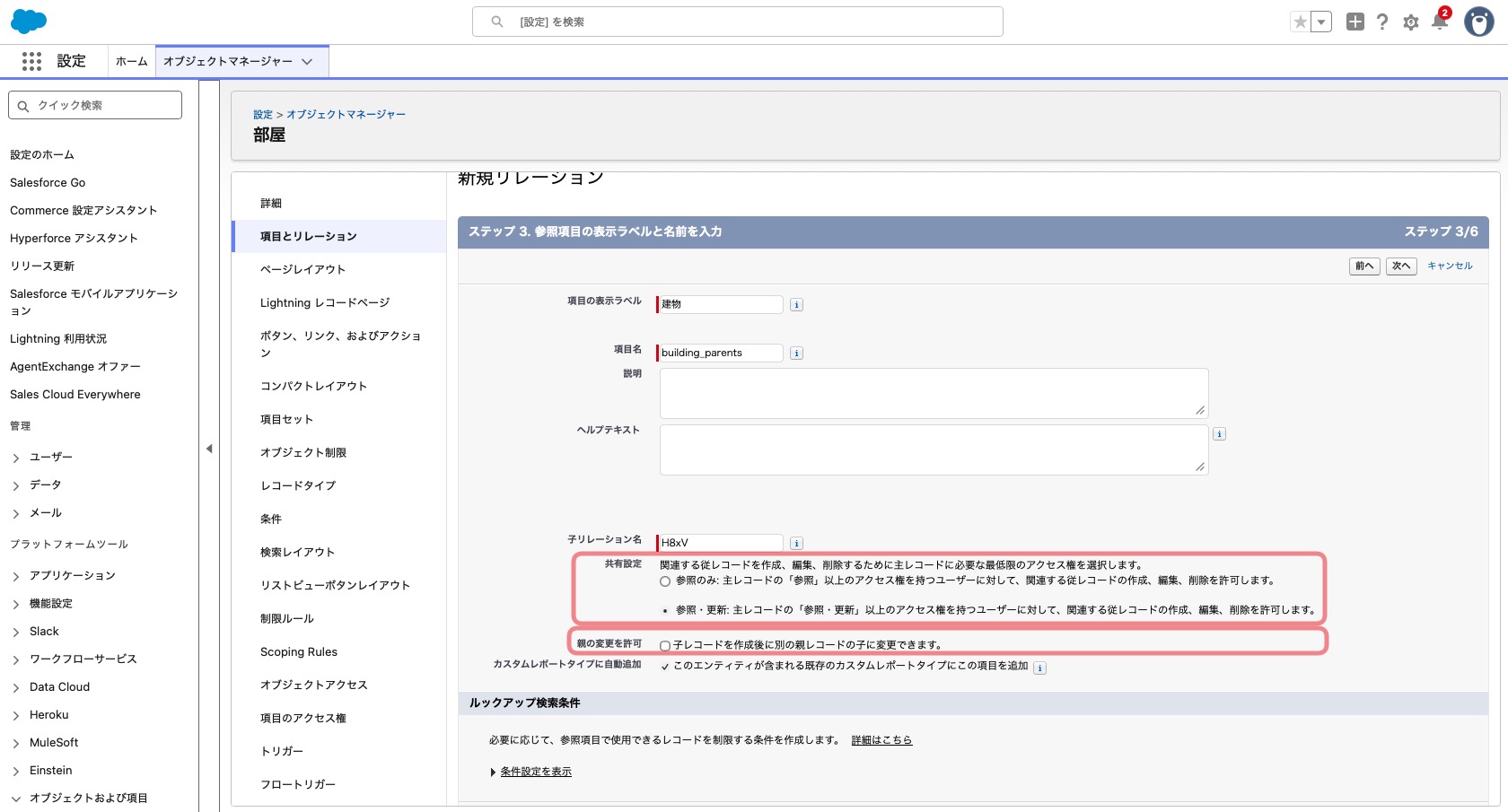Expand the ユーザー tree item
The width and height of the screenshot is (1508, 812).
coord(15,458)
